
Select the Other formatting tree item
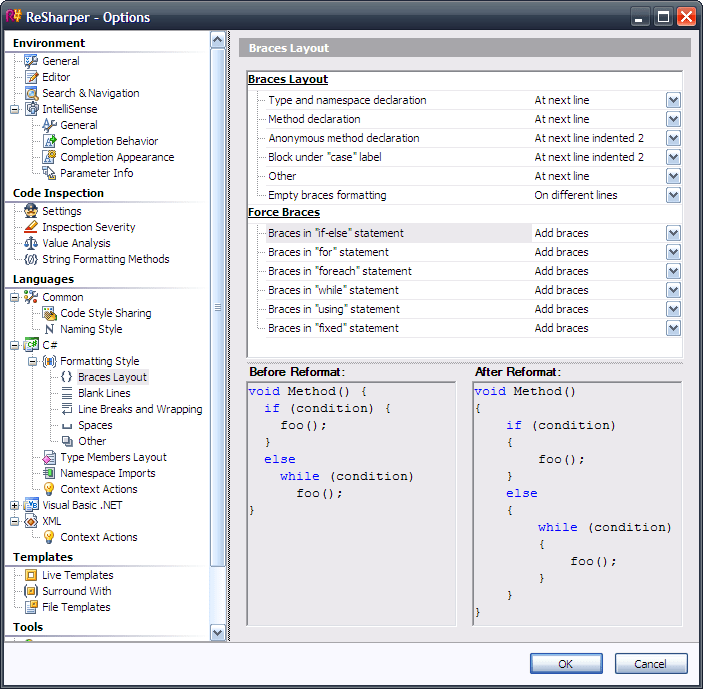[92, 441]
